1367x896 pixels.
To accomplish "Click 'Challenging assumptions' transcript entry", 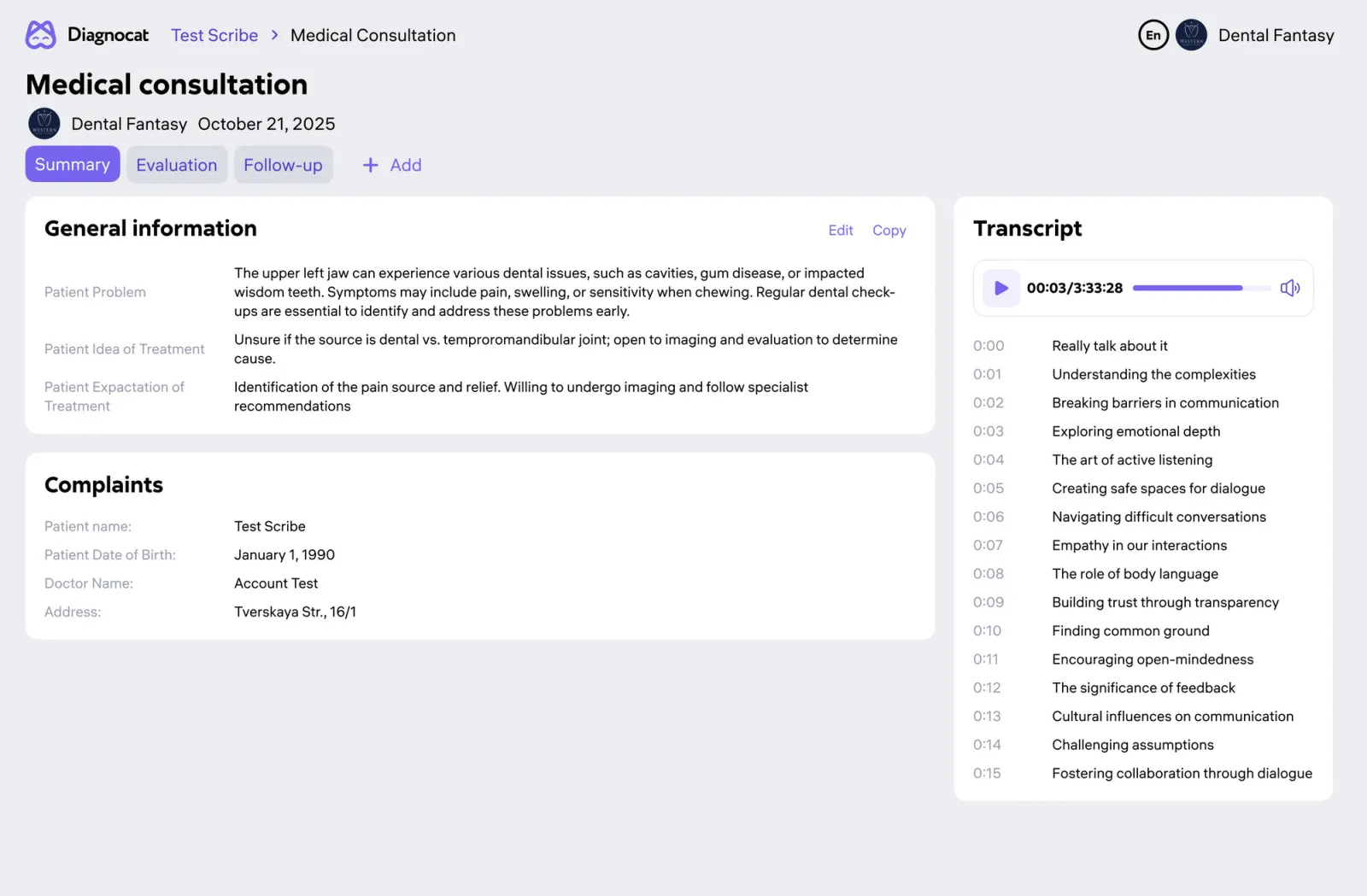I will (x=1132, y=745).
